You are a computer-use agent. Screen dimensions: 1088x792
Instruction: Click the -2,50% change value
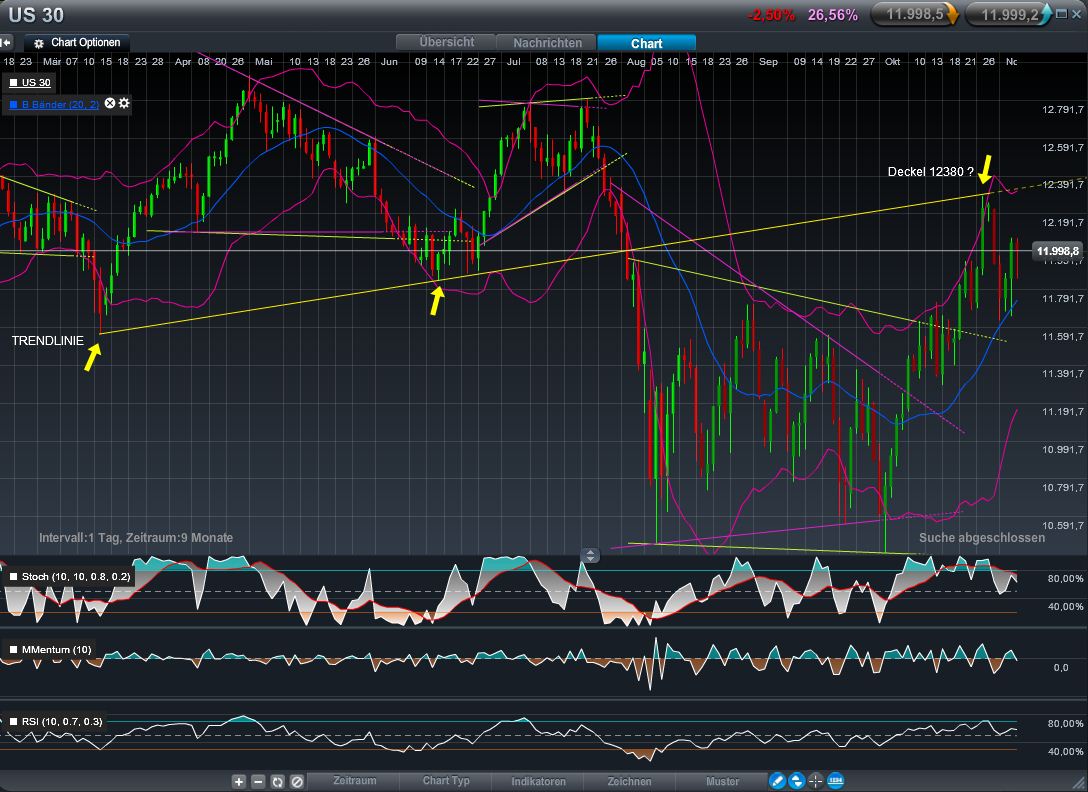770,15
